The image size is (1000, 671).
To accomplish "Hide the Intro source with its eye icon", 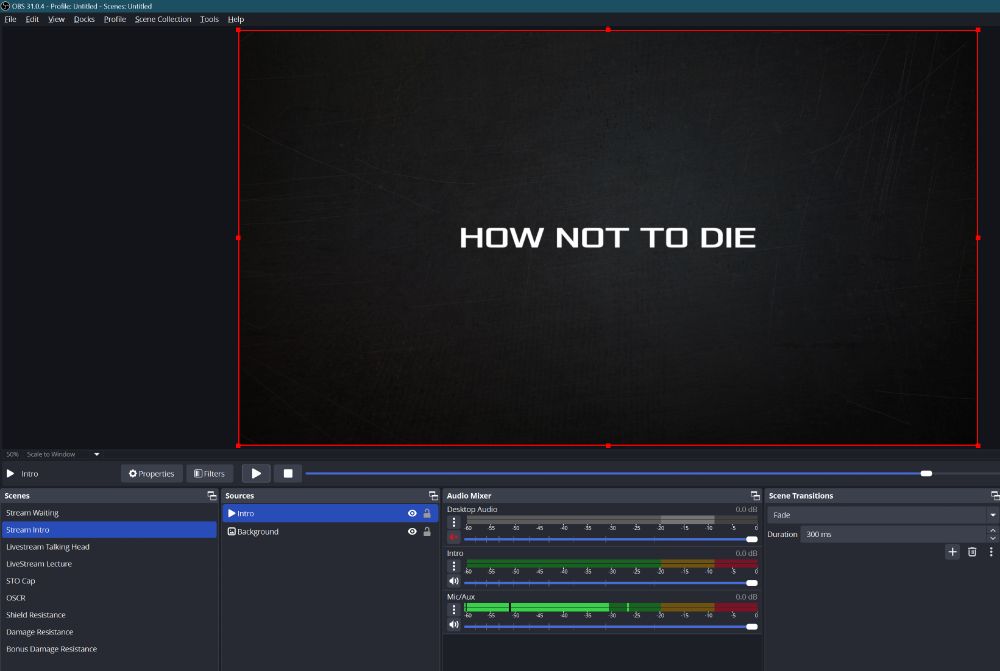I will pyautogui.click(x=412, y=513).
